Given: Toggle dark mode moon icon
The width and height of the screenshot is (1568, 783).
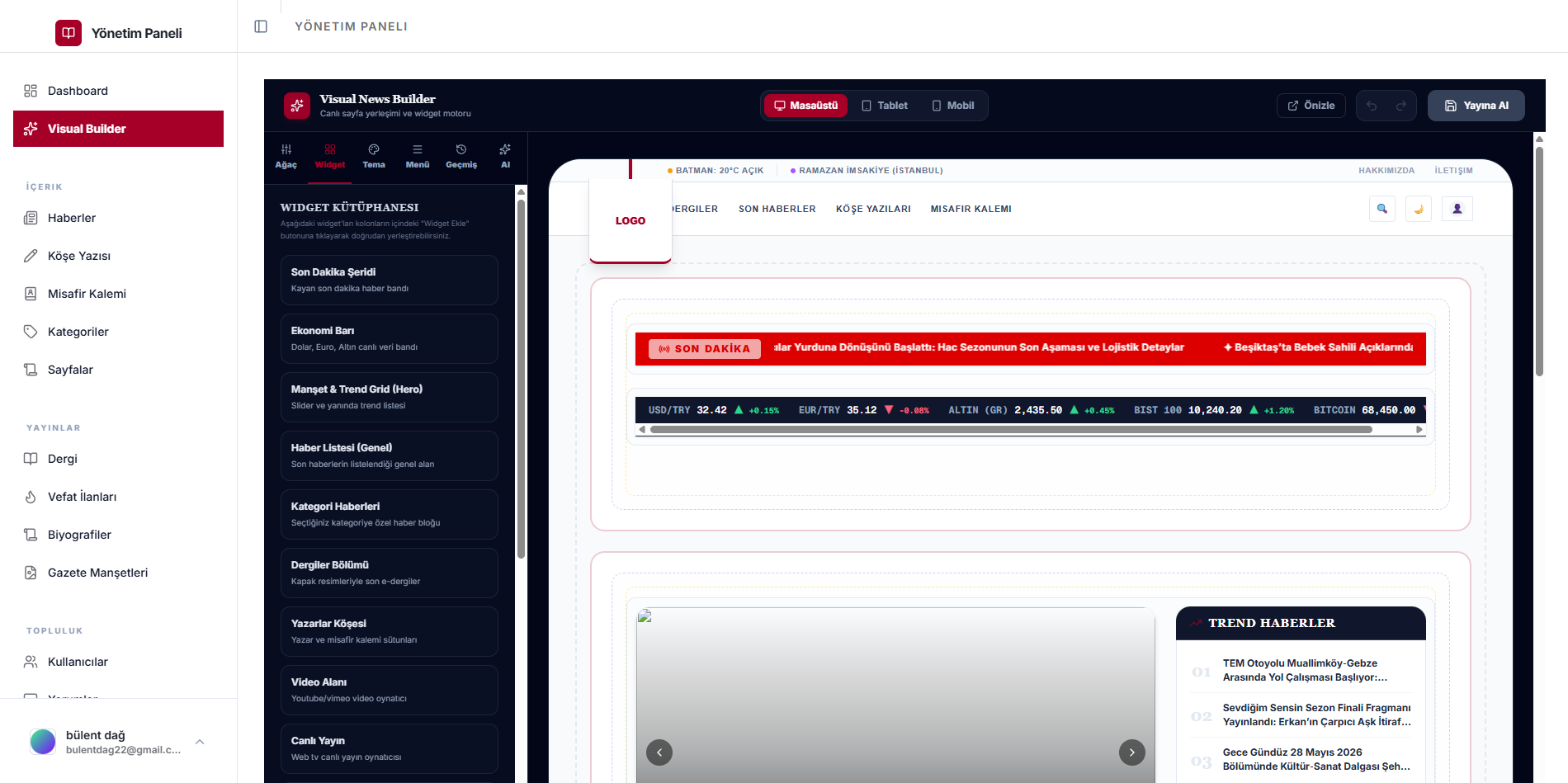Looking at the screenshot, I should point(1419,209).
